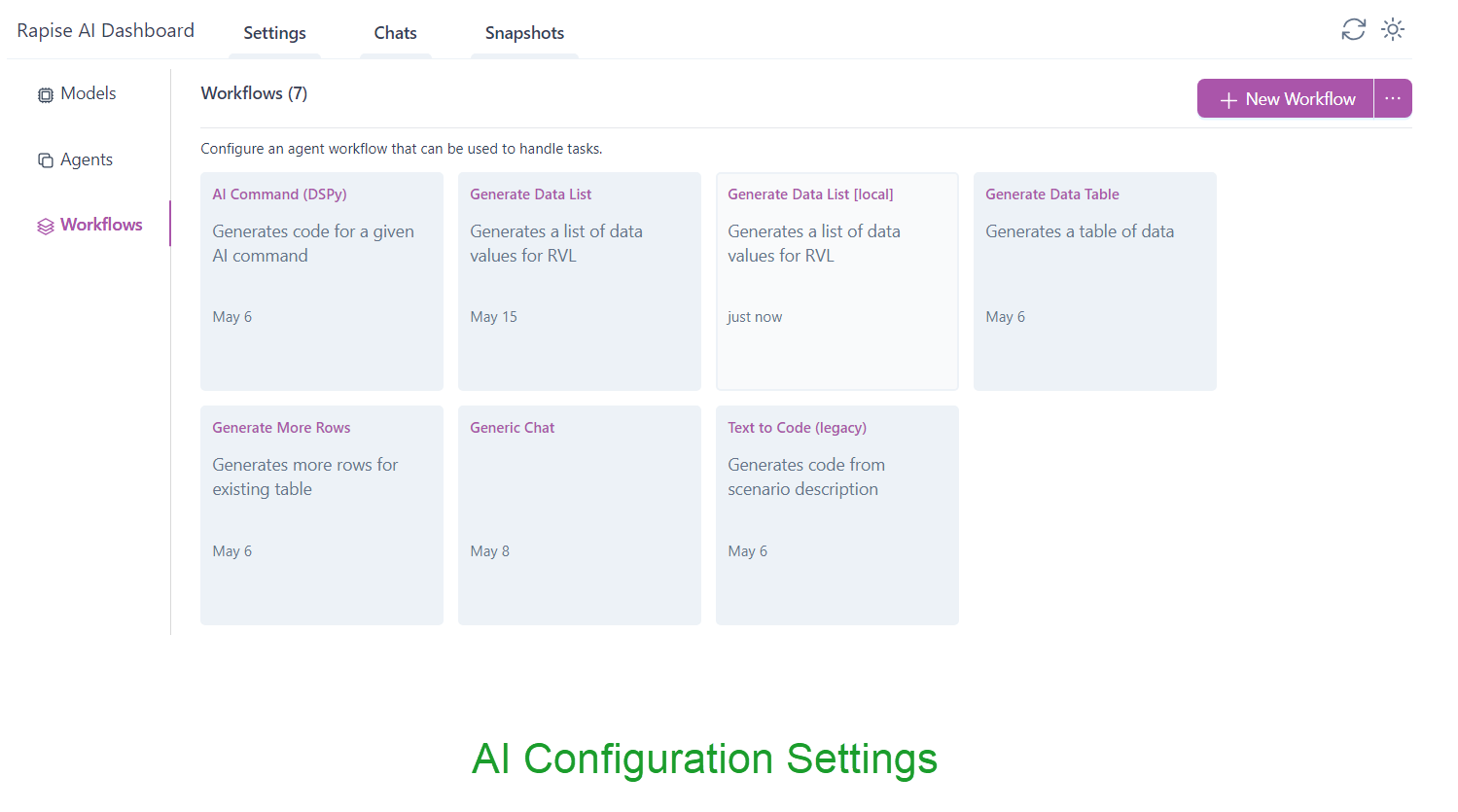The height and width of the screenshot is (812, 1458).
Task: Toggle light/dark theme sun icon
Action: click(x=1393, y=30)
